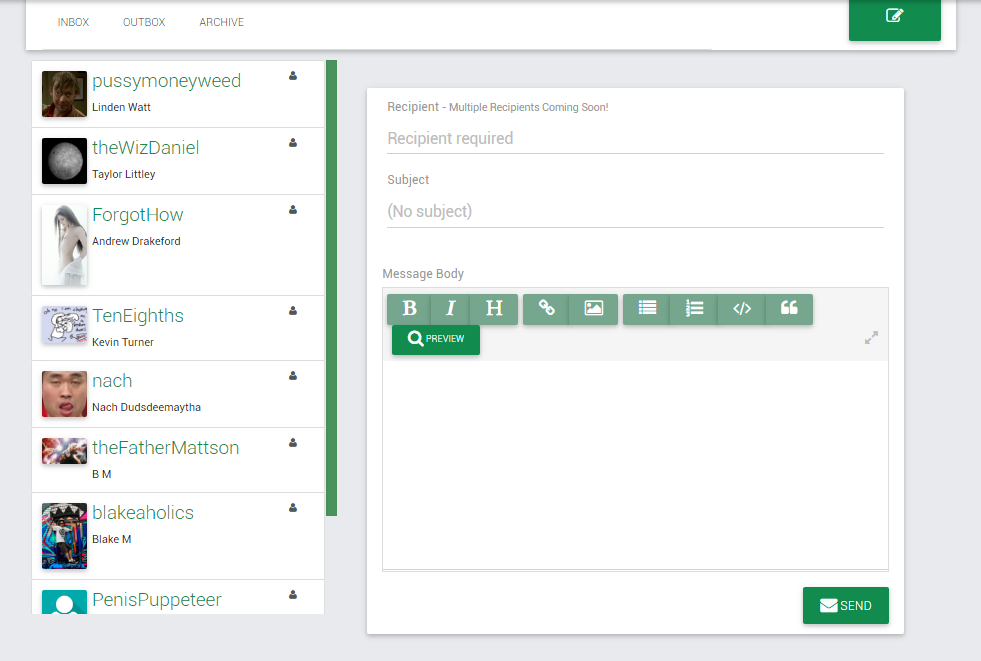Open pussymoneyweed username link

point(166,81)
